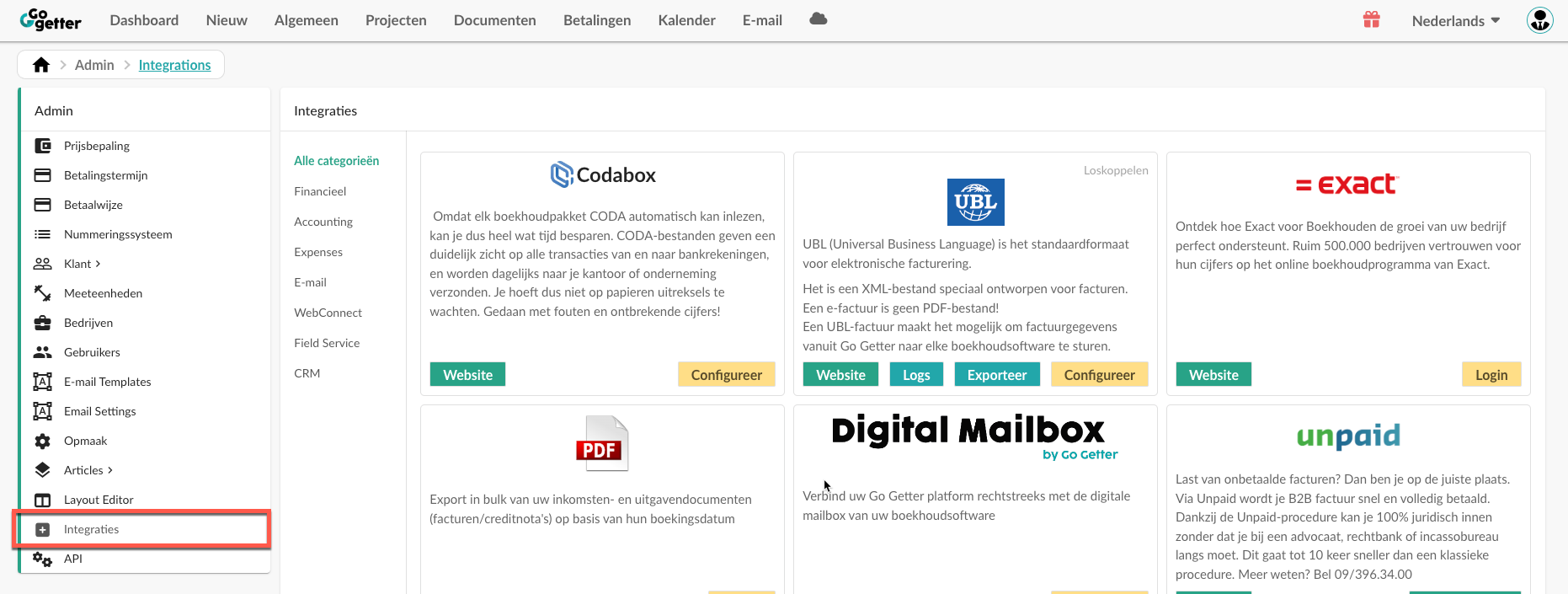
Task: Click Configureer on the Codabox card
Action: (727, 375)
